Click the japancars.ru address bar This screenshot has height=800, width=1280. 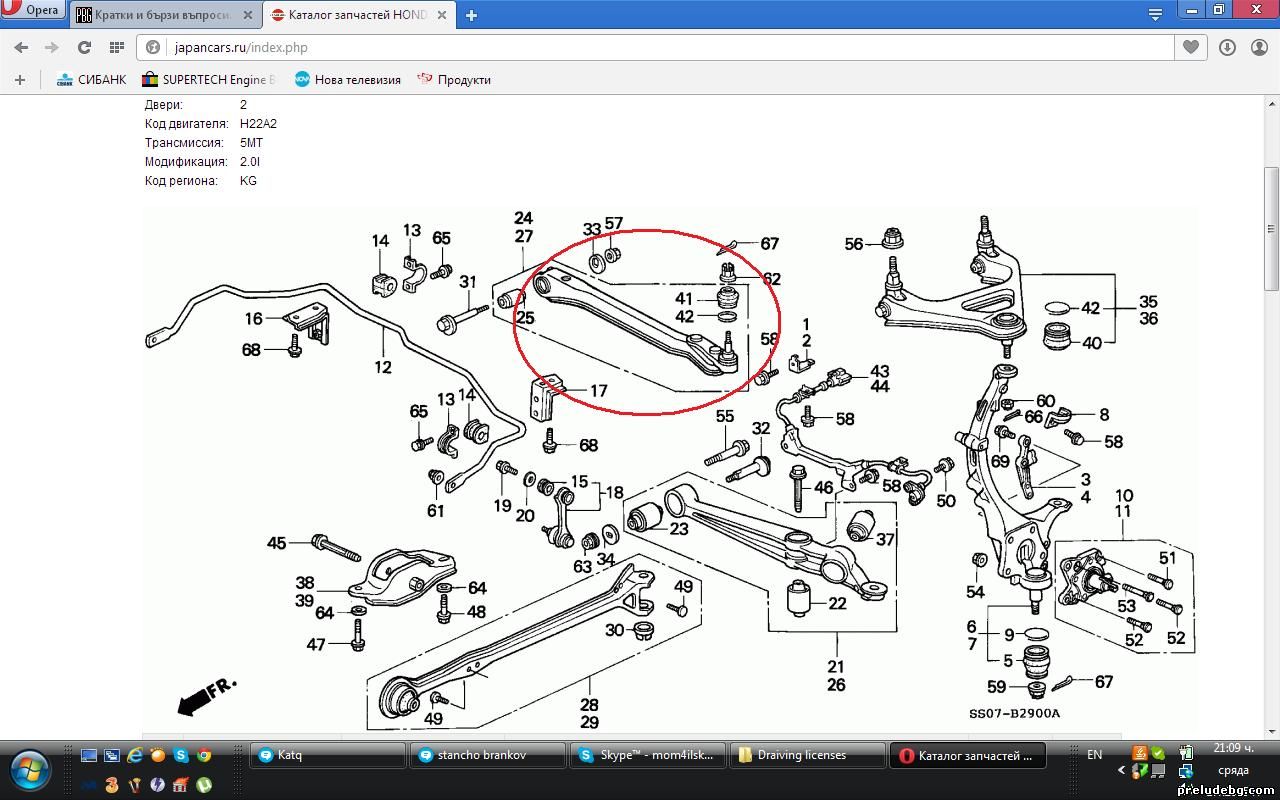point(650,47)
